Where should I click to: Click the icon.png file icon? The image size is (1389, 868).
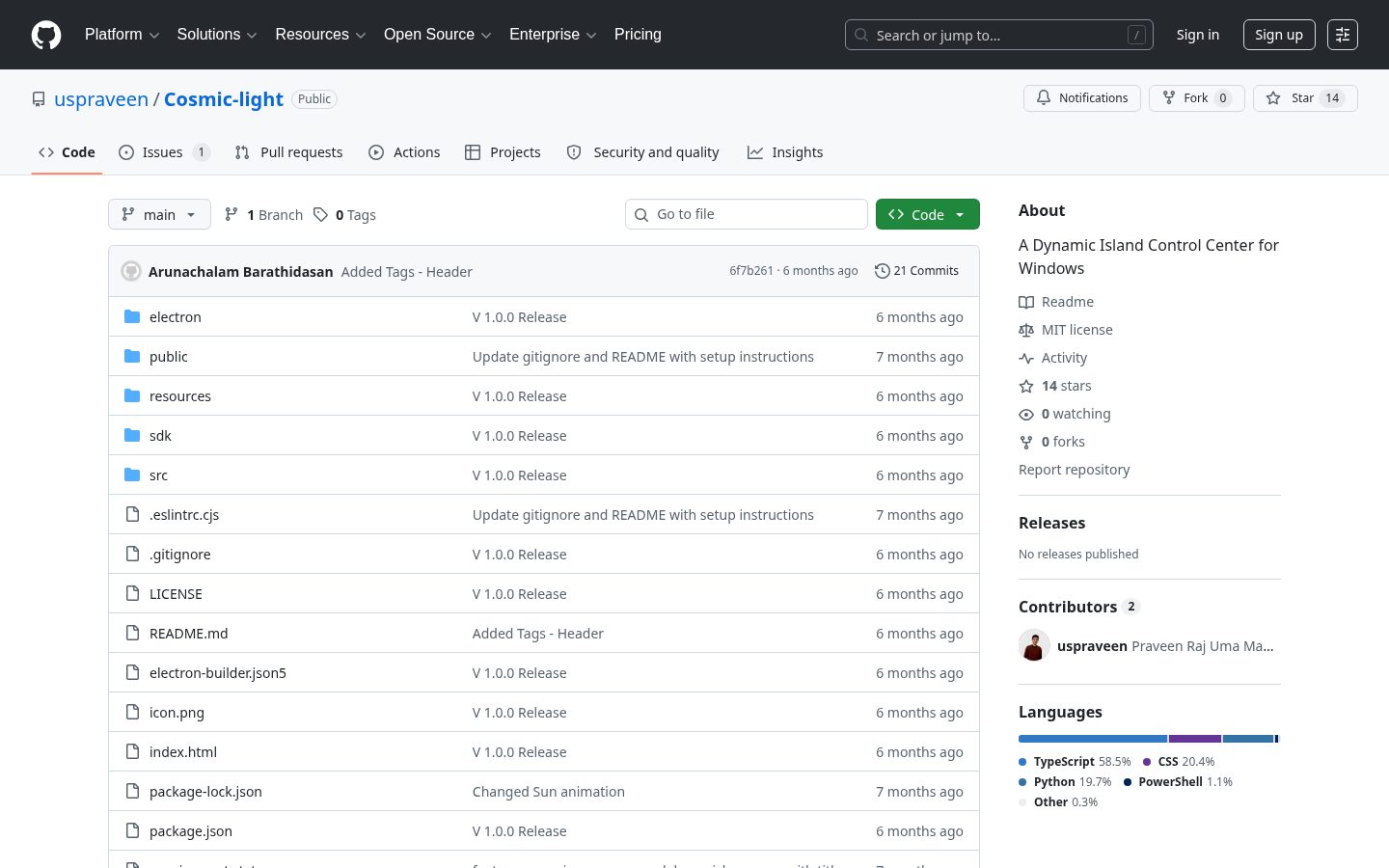click(132, 712)
